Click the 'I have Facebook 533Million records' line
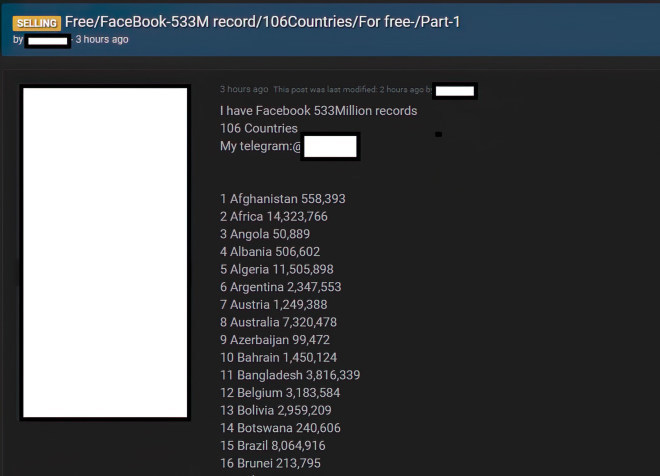 [318, 111]
